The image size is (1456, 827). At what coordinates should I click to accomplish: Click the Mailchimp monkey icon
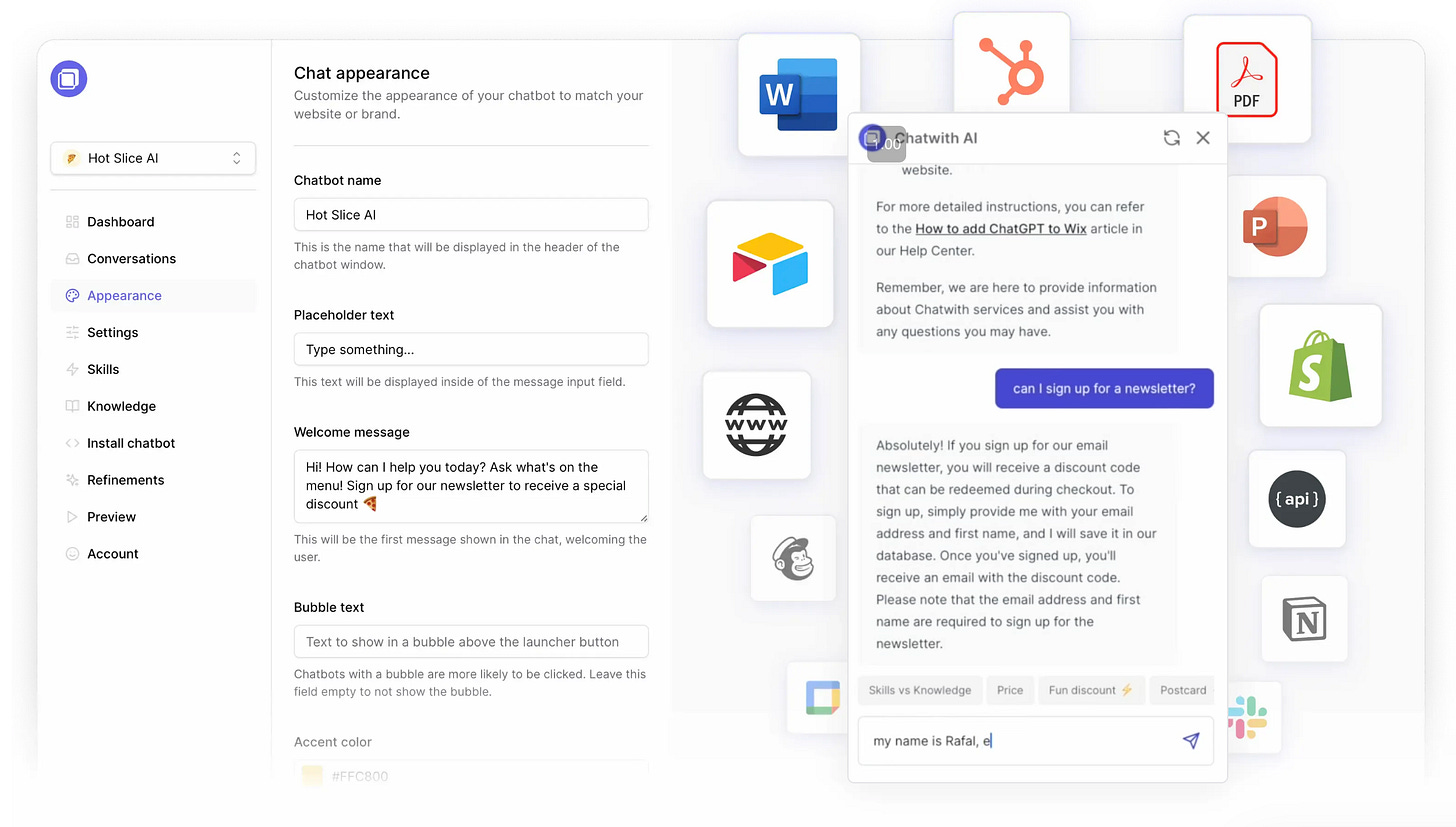[793, 558]
